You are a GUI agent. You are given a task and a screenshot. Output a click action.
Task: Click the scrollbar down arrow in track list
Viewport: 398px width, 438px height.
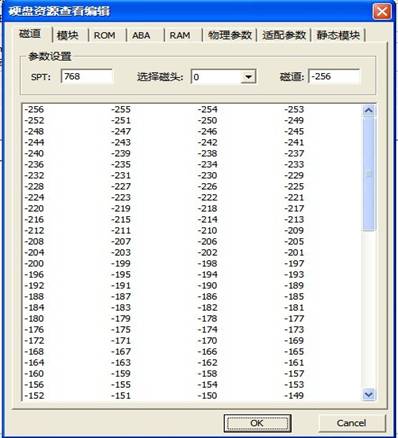[x=369, y=395]
